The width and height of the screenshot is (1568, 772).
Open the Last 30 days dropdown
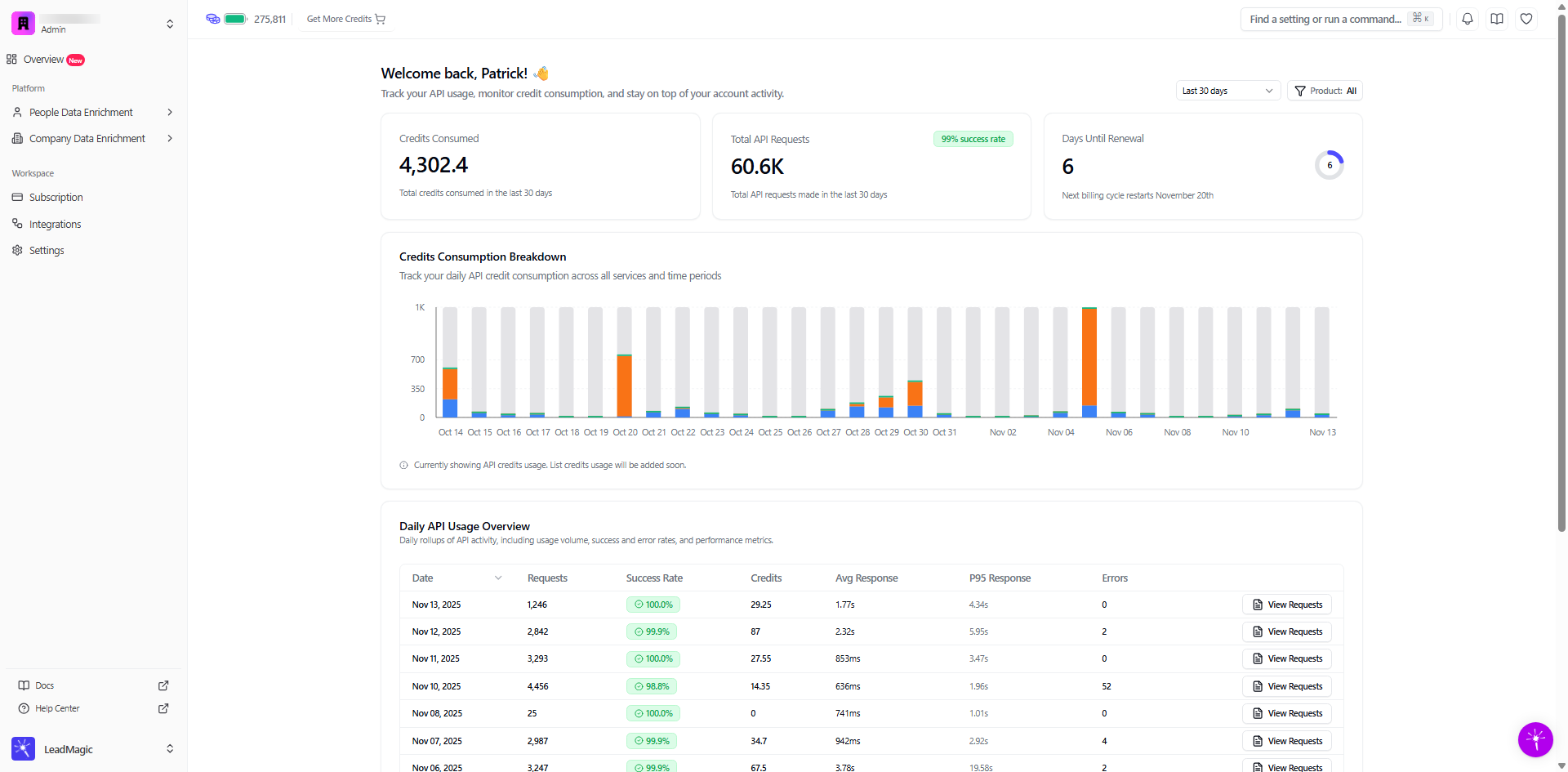pos(1227,91)
